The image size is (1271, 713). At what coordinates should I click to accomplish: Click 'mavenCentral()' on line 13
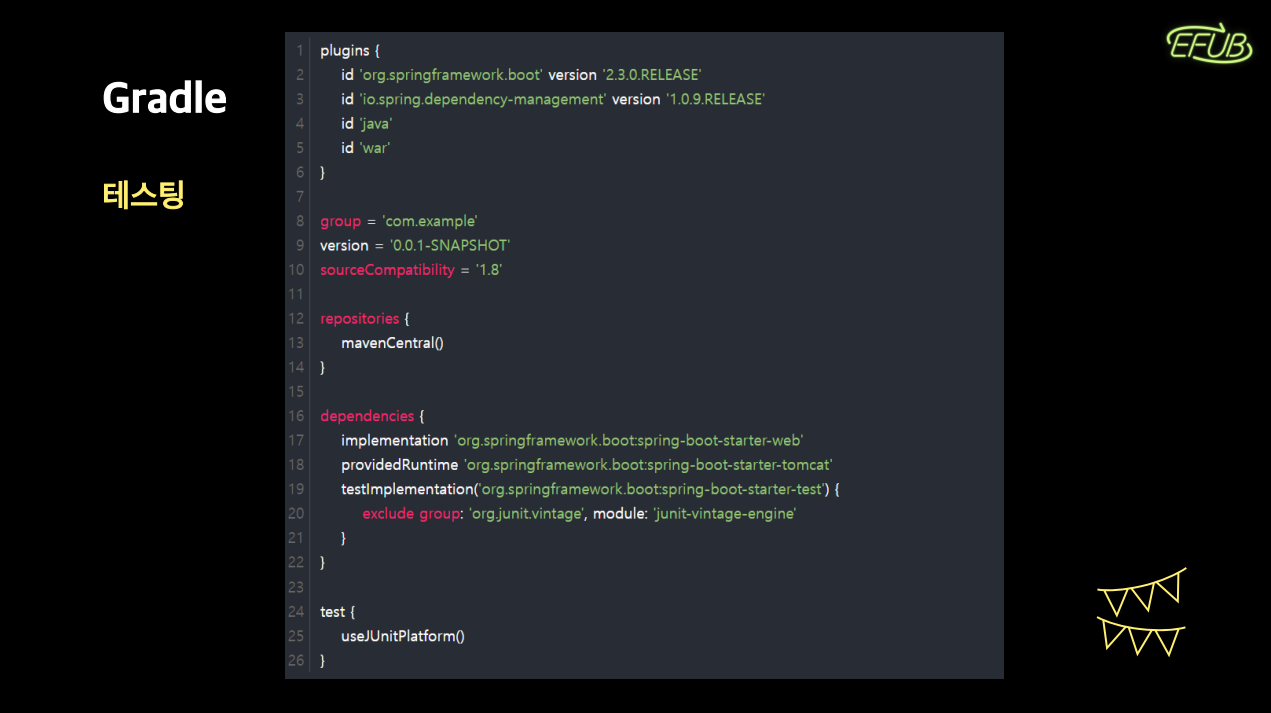[392, 343]
